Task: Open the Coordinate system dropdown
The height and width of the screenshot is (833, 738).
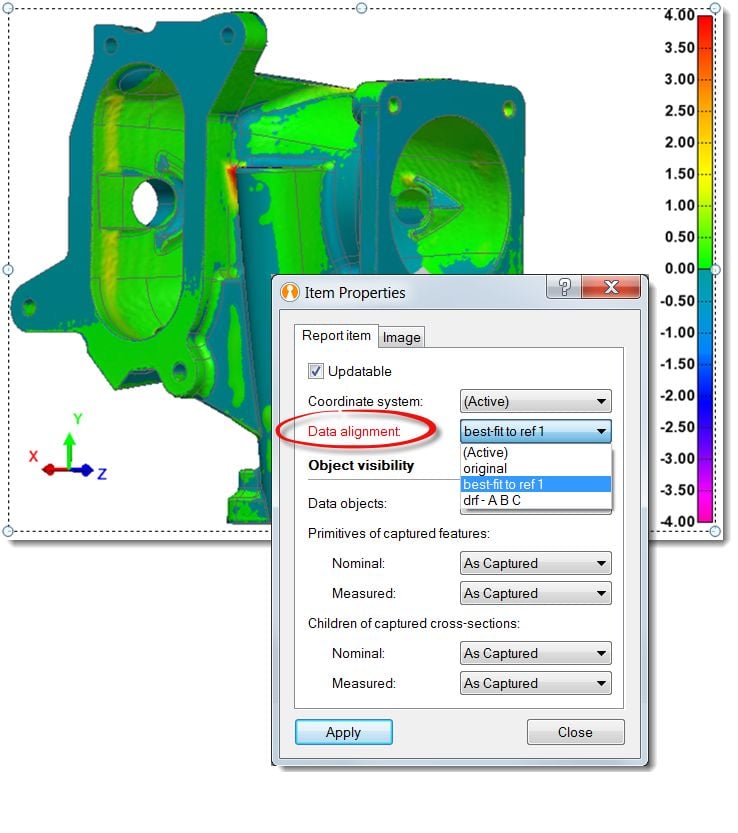Action: tap(536, 401)
